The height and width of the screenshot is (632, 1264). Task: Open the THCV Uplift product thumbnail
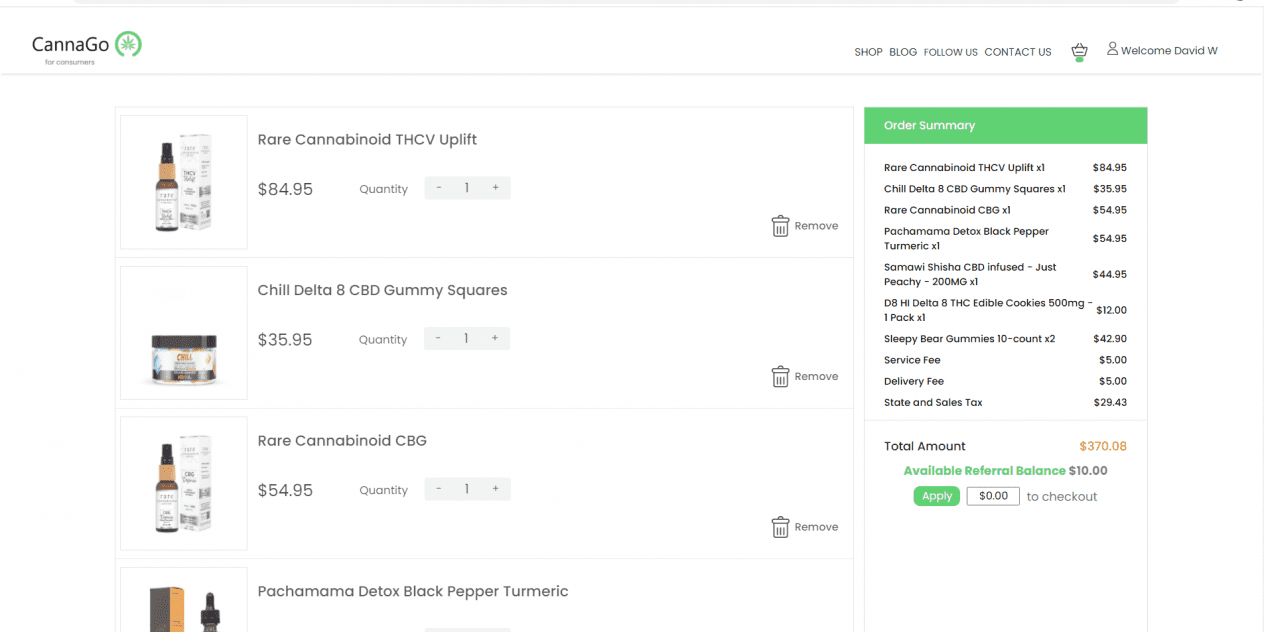tap(184, 182)
